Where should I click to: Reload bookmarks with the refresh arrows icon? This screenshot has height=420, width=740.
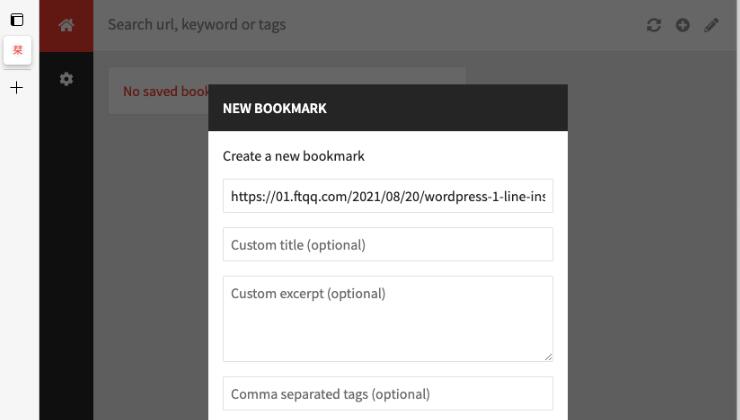(x=654, y=25)
